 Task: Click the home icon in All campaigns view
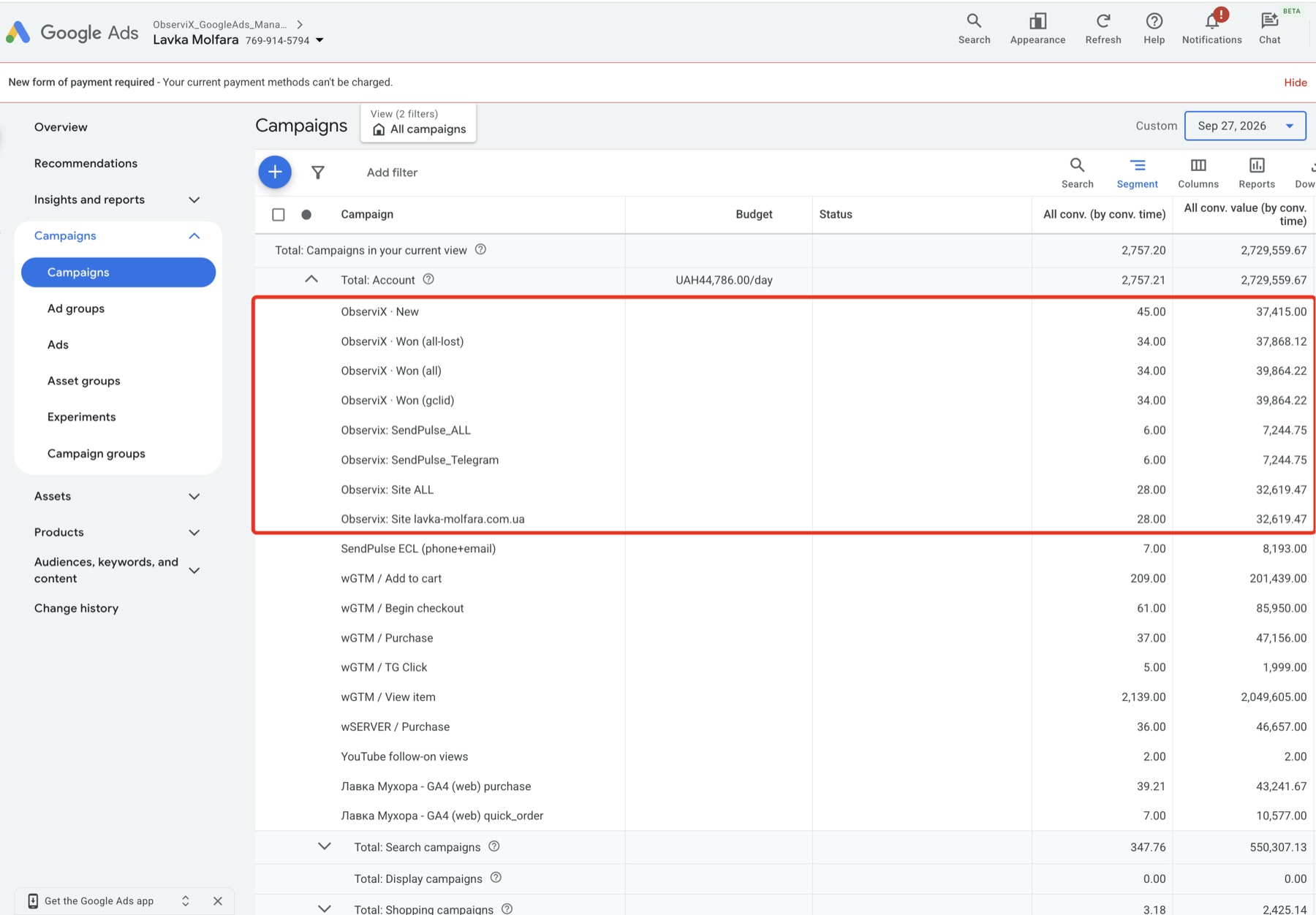tap(379, 129)
